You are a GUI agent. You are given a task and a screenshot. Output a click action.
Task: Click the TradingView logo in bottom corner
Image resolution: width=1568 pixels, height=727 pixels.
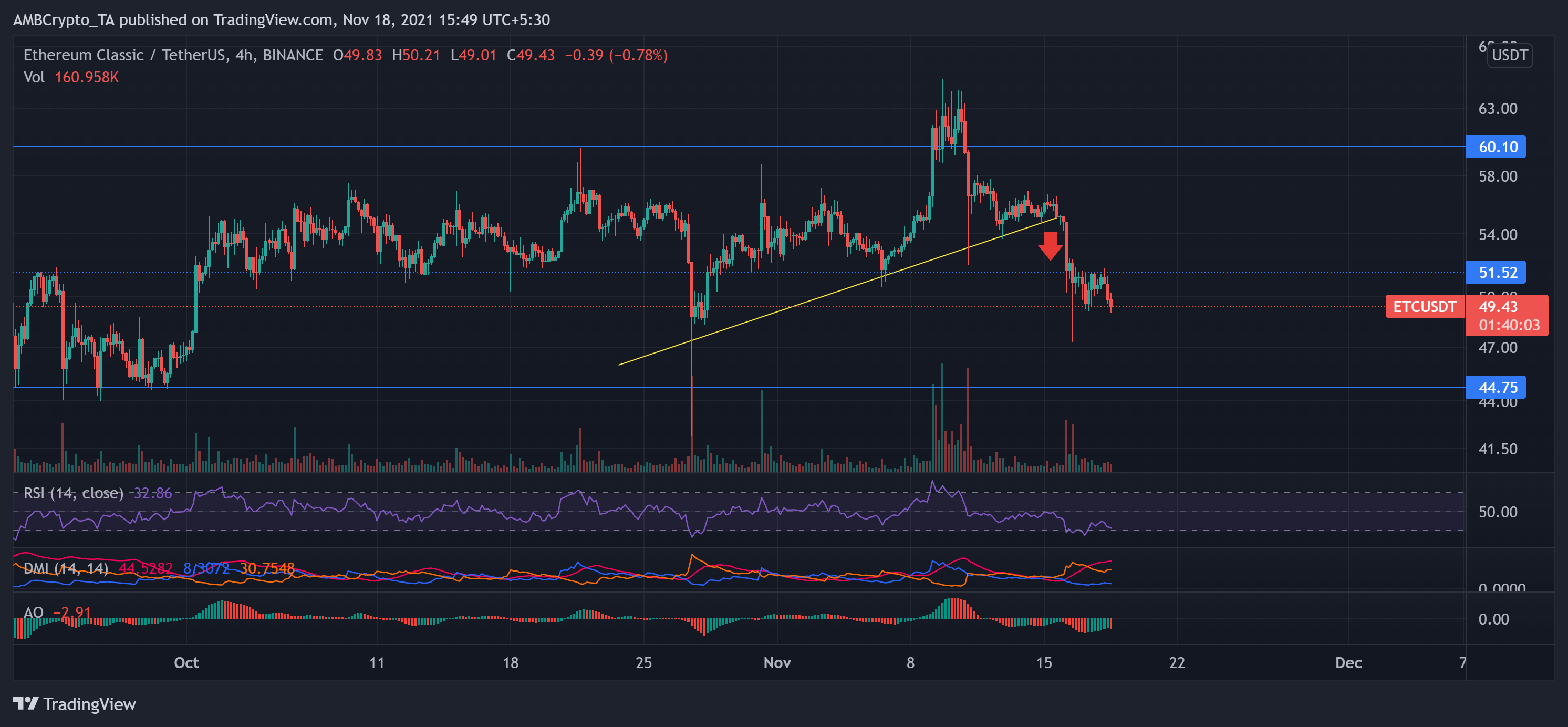(76, 704)
